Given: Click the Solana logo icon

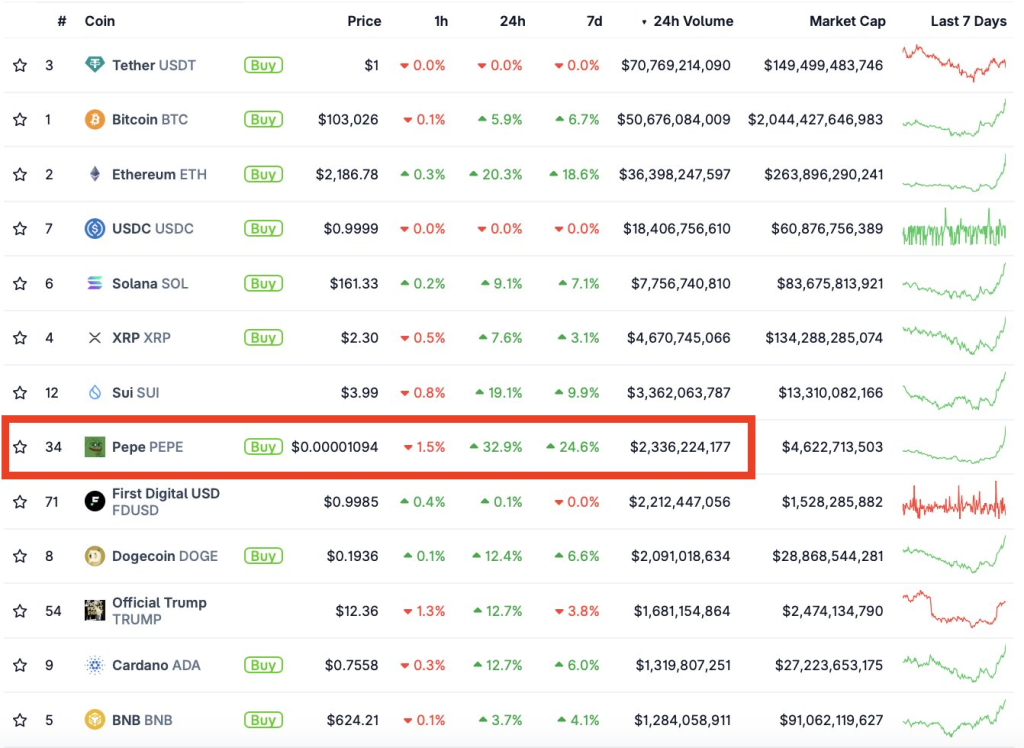Looking at the screenshot, I should [95, 283].
